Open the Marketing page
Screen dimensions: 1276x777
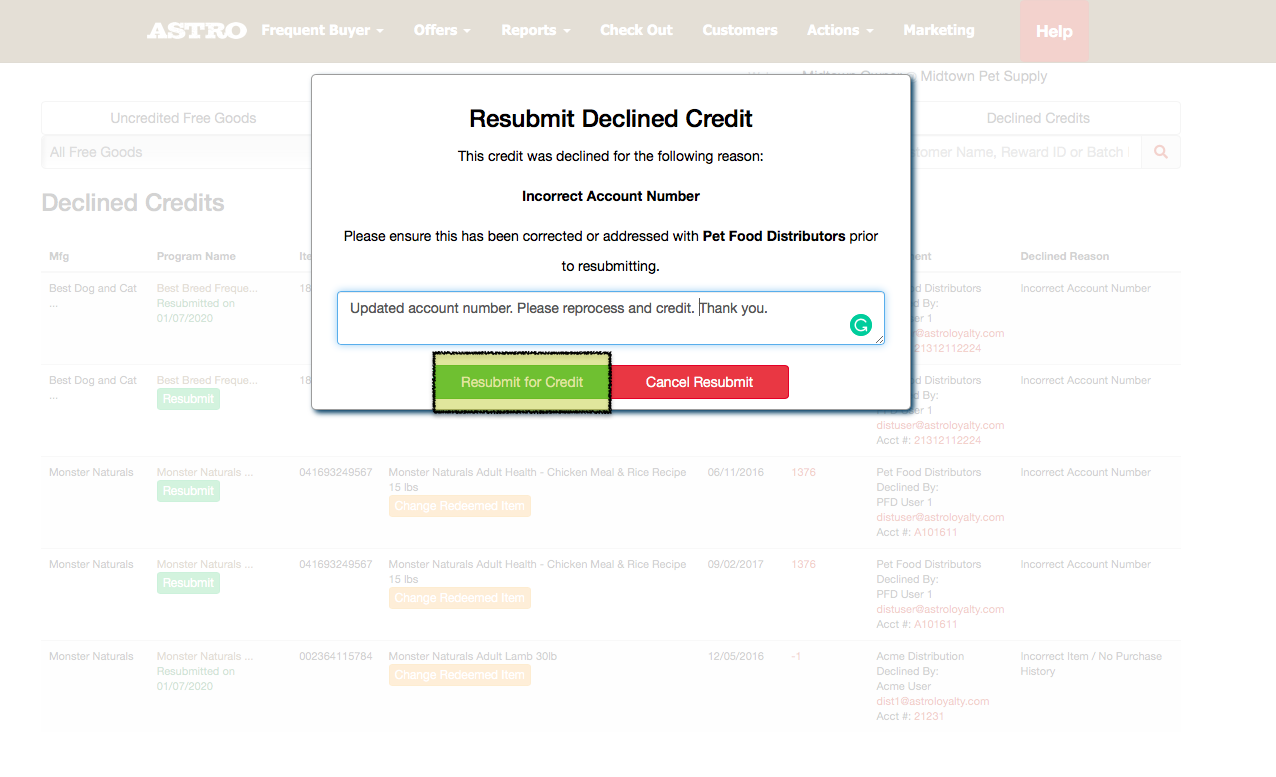(939, 30)
